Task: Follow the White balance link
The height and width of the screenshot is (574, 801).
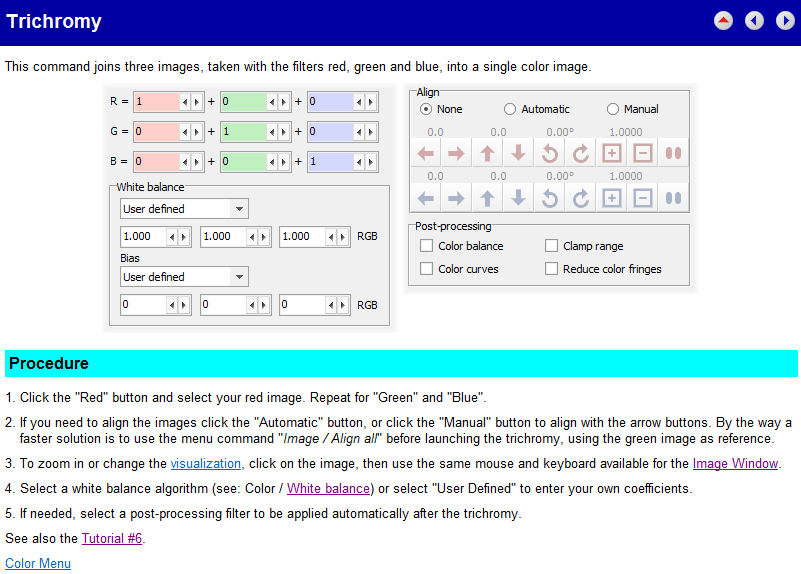Action: click(328, 488)
